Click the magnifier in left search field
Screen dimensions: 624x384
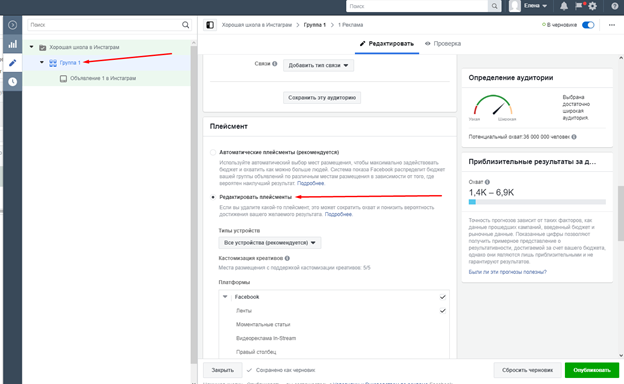pyautogui.click(x=185, y=25)
